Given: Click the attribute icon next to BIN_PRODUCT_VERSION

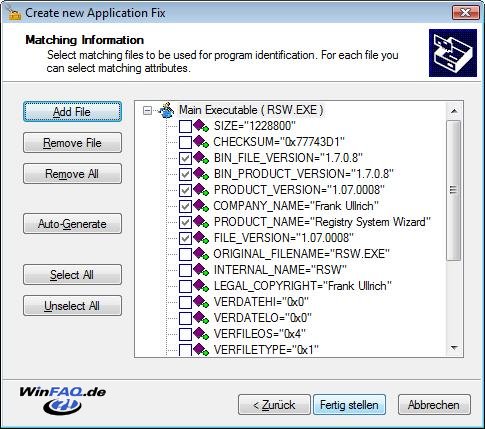Looking at the screenshot, I should [201, 174].
